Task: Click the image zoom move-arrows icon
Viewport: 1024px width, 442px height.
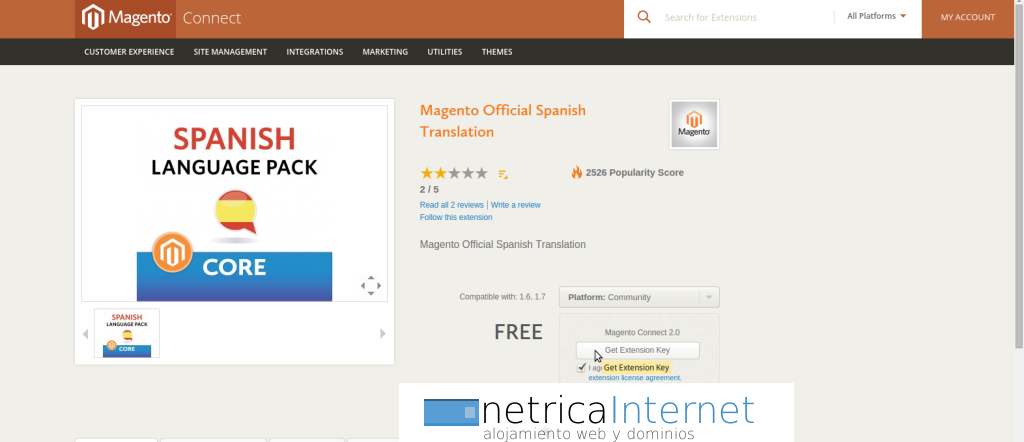Action: [371, 285]
